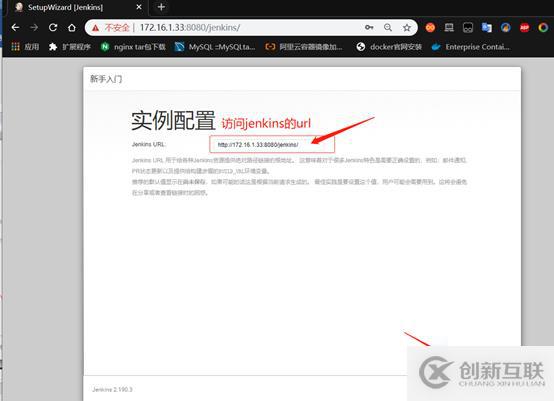Image resolution: width=554 pixels, height=401 pixels.
Task: Click the zoom magnifier icon in address bar
Action: coord(388,28)
